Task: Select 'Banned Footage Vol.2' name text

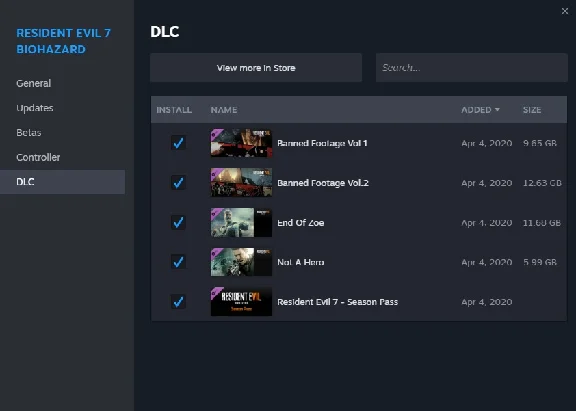Action: tap(323, 183)
